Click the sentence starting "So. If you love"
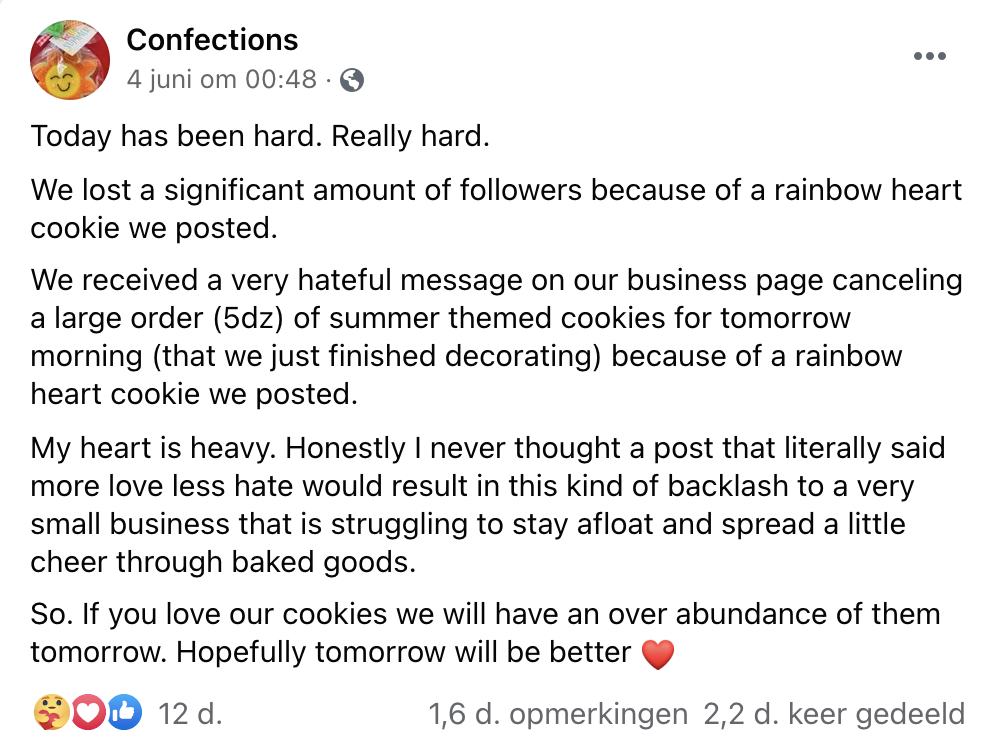The width and height of the screenshot is (992, 752). pos(485,614)
